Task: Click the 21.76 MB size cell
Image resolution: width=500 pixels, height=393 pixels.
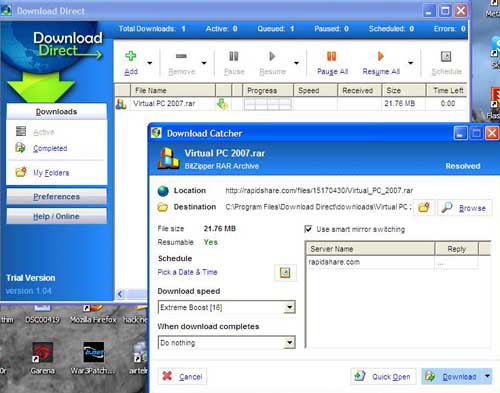Action: pyautogui.click(x=400, y=103)
